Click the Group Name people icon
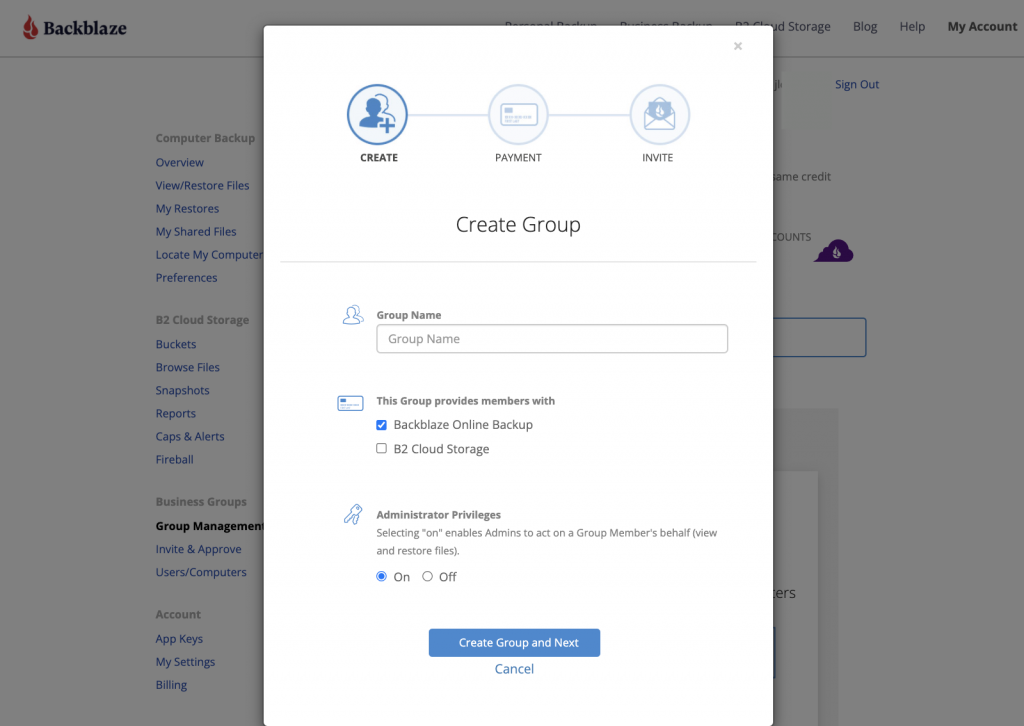This screenshot has height=726, width=1024. tap(353, 315)
